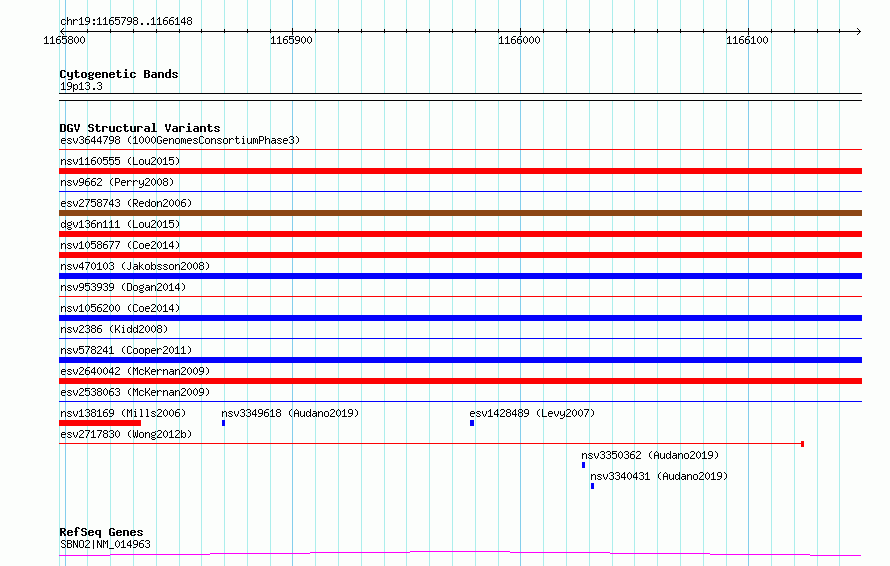
Task: Click the nsv3349618 (Audano2019) label
Action: coord(290,413)
